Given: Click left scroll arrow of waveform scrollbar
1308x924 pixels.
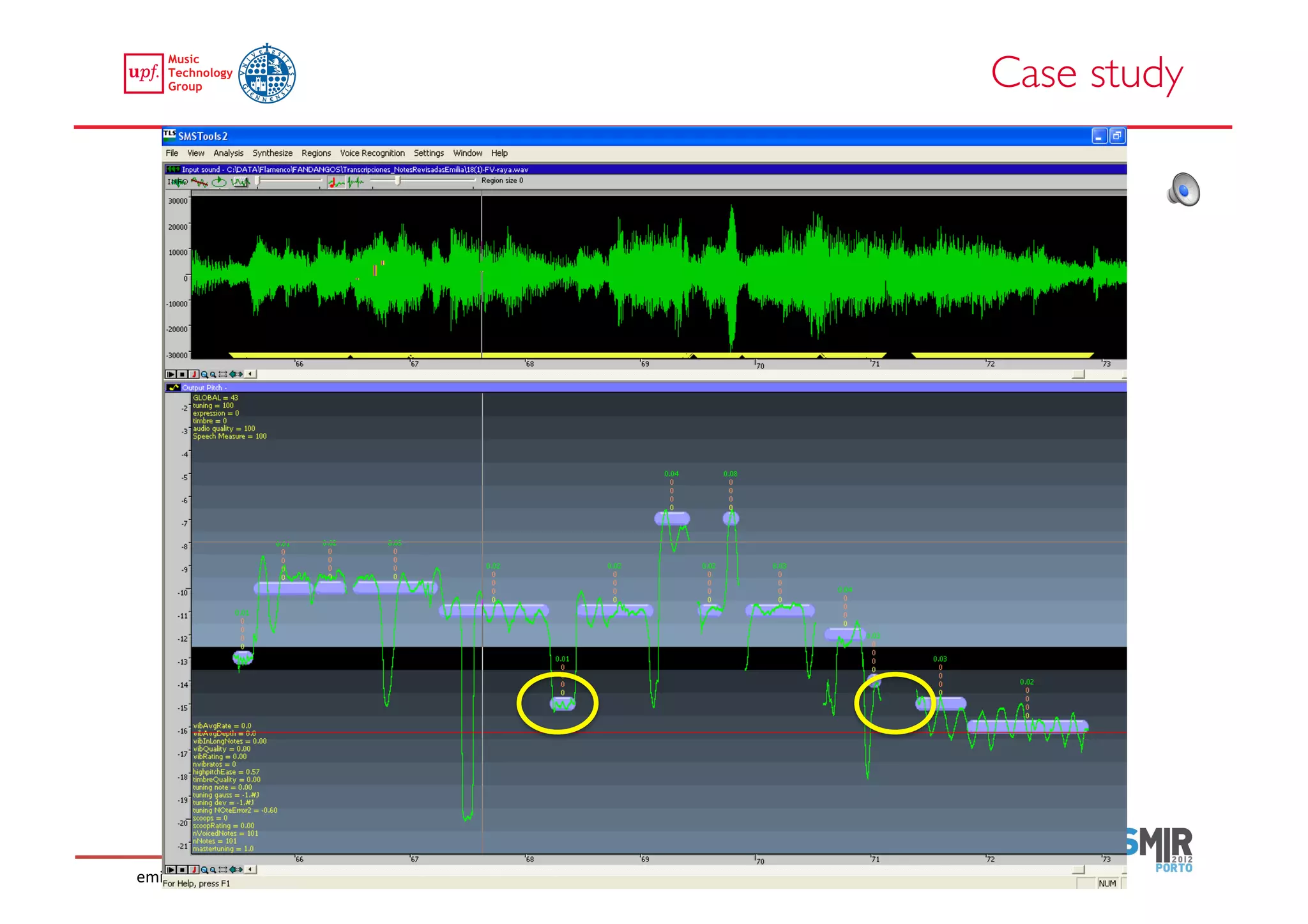Looking at the screenshot, I should pos(251,374).
